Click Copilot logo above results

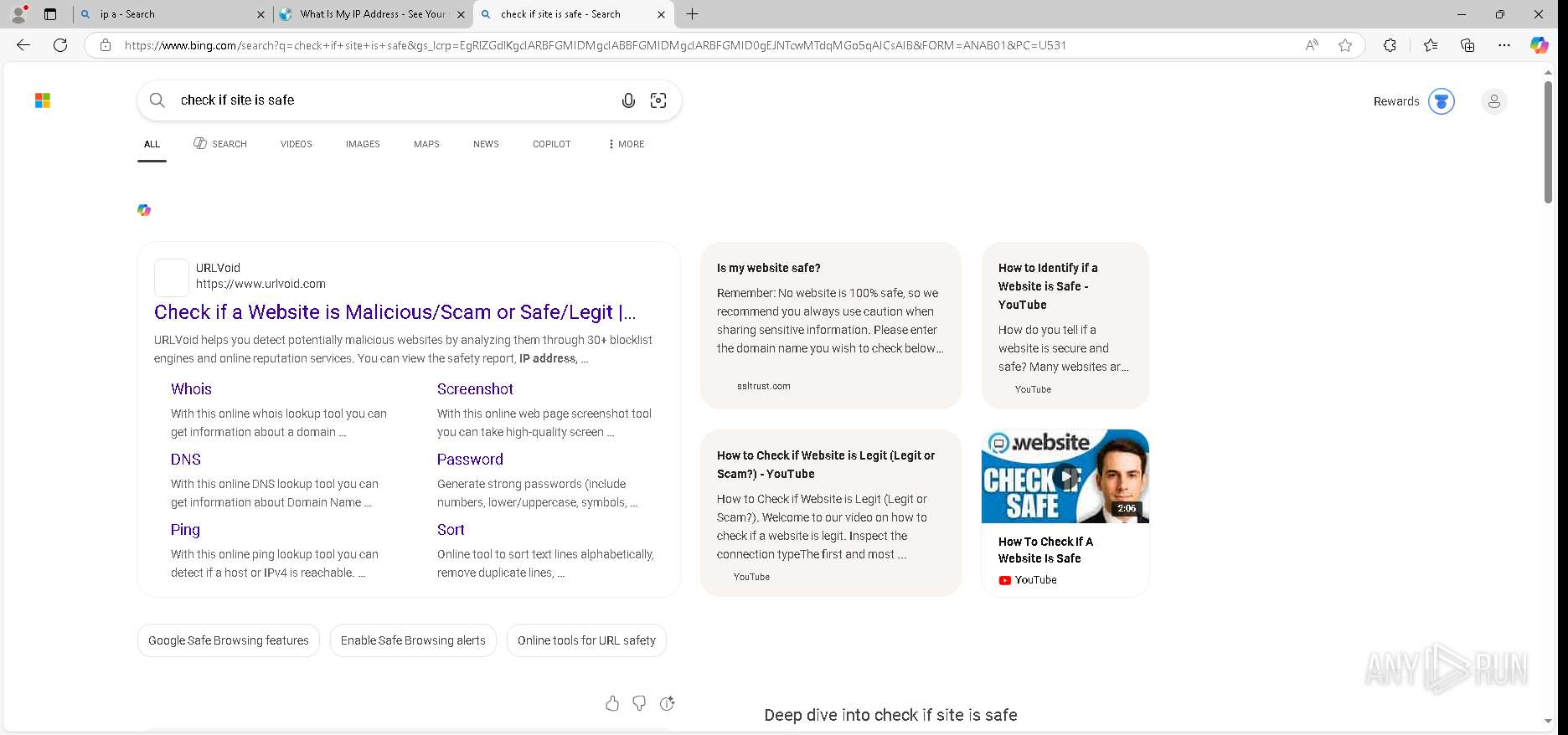pos(144,210)
